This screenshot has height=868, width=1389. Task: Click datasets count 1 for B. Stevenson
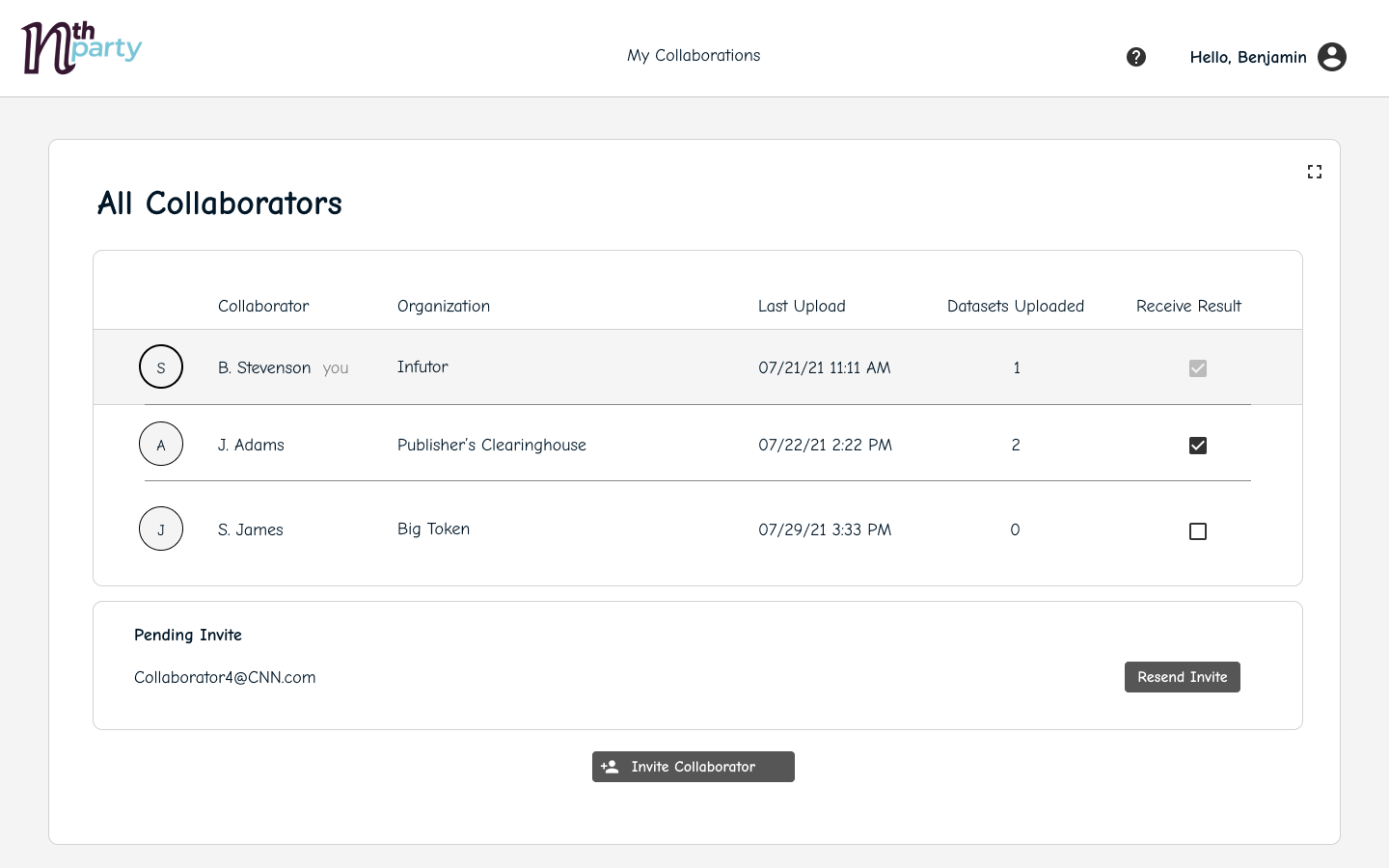coord(1017,367)
